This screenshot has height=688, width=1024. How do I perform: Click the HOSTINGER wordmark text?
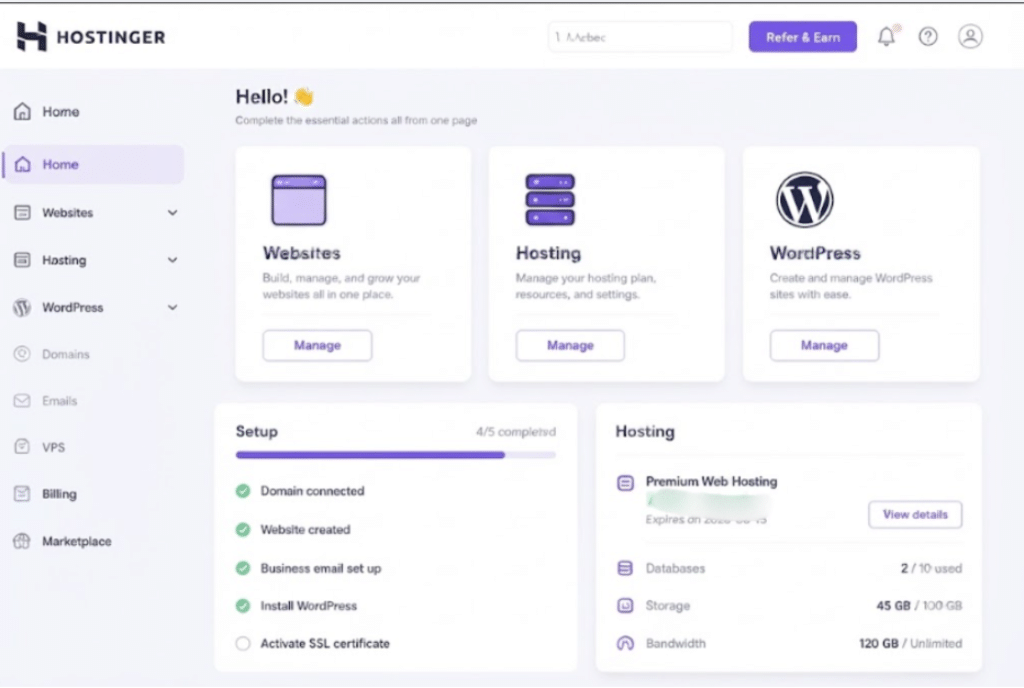[111, 37]
